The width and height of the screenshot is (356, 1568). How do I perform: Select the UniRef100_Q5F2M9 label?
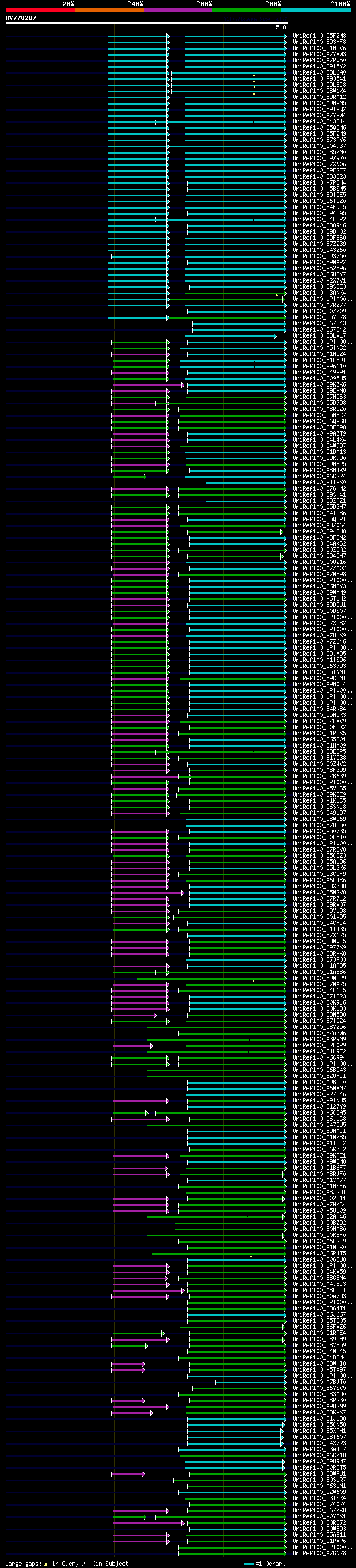click(319, 134)
